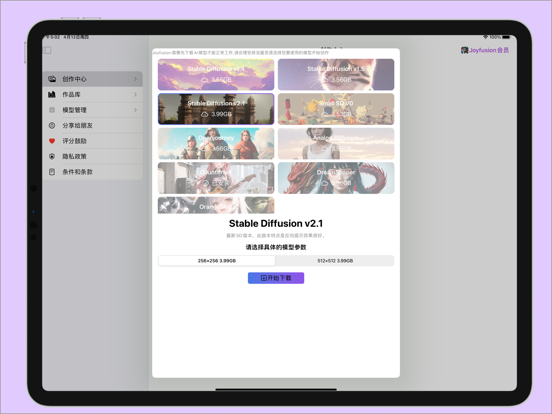Click the 模型管理 icon
Image resolution: width=552 pixels, height=414 pixels.
click(x=52, y=110)
